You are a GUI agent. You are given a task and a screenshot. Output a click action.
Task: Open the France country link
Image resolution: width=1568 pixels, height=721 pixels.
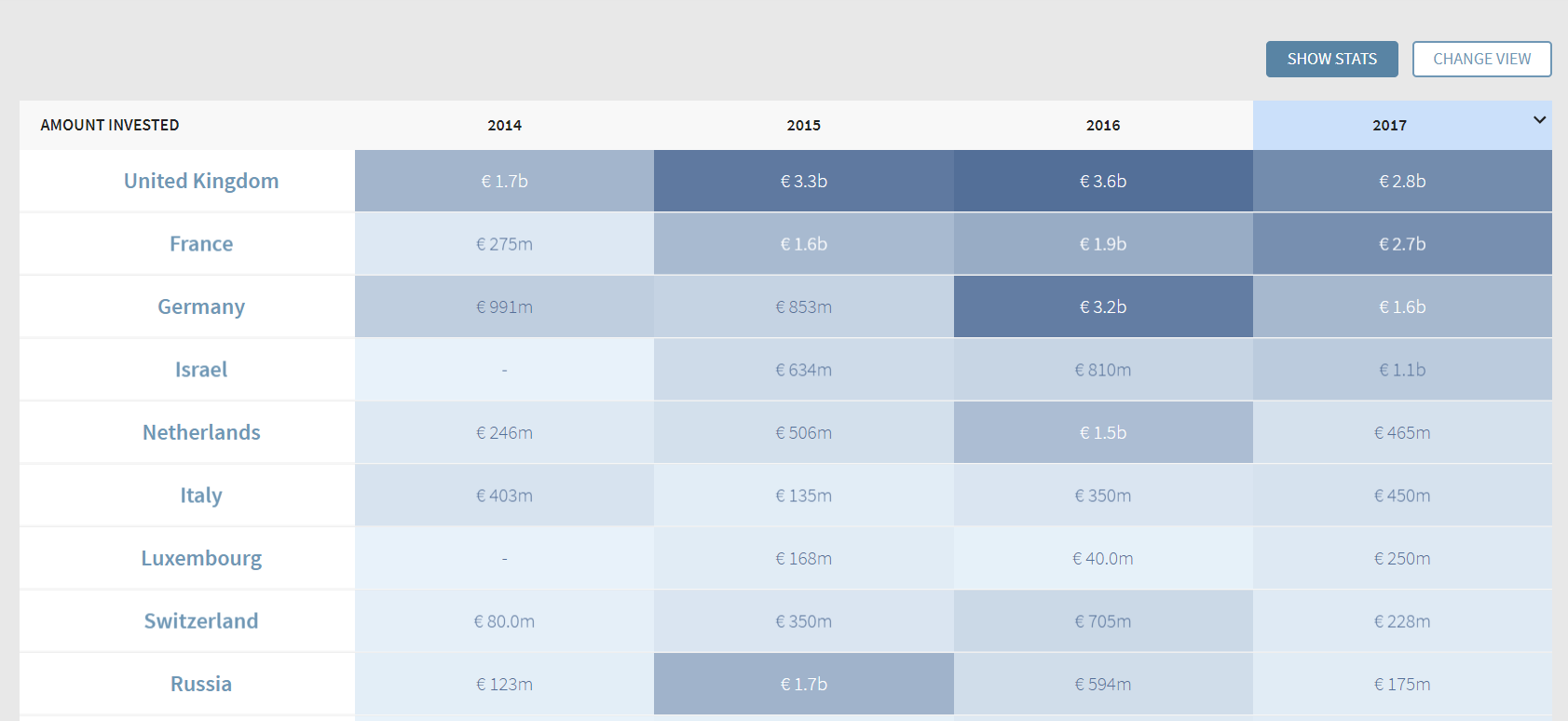click(x=201, y=244)
